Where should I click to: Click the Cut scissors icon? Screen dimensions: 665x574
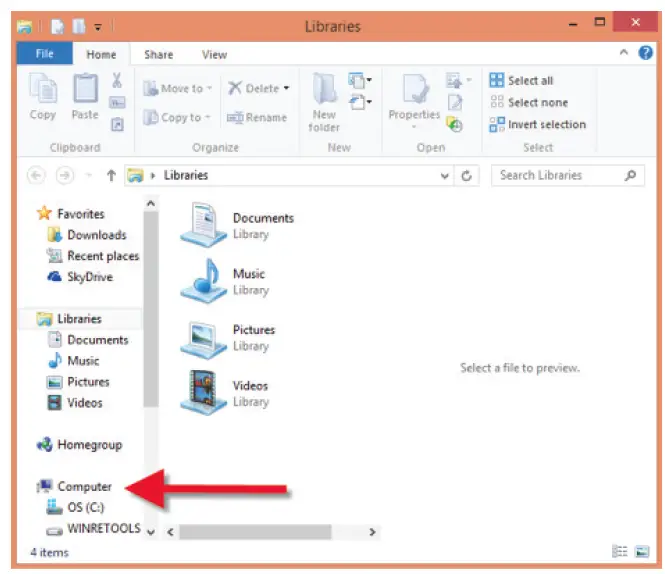pyautogui.click(x=117, y=80)
